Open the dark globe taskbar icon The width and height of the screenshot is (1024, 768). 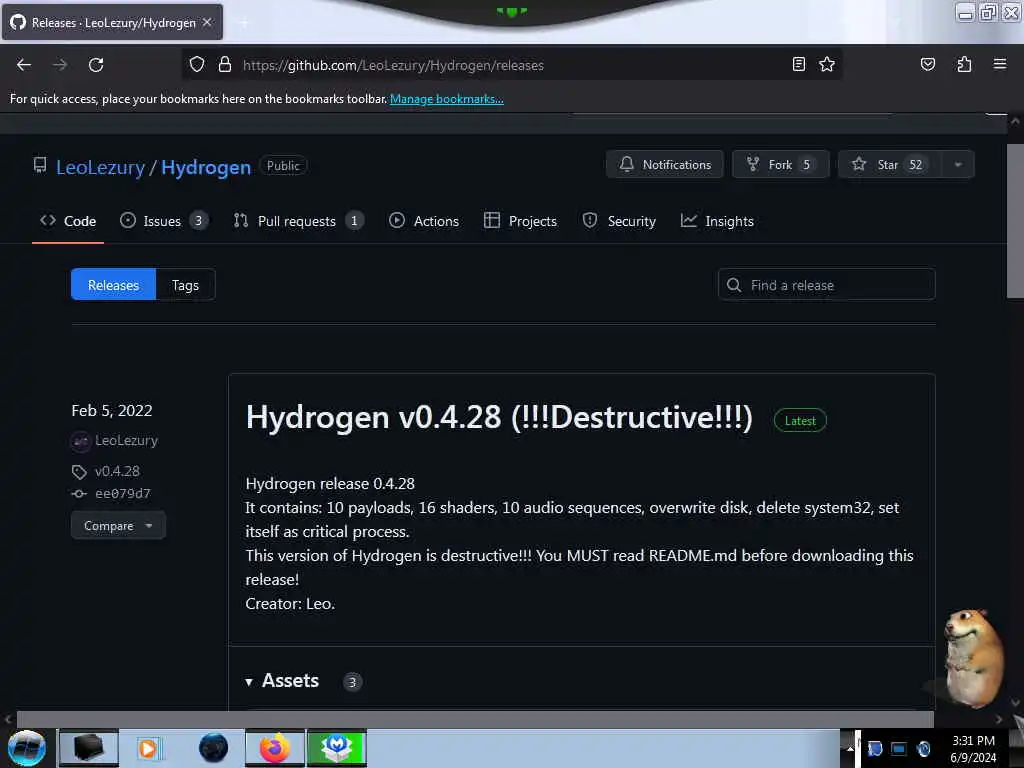tap(214, 748)
